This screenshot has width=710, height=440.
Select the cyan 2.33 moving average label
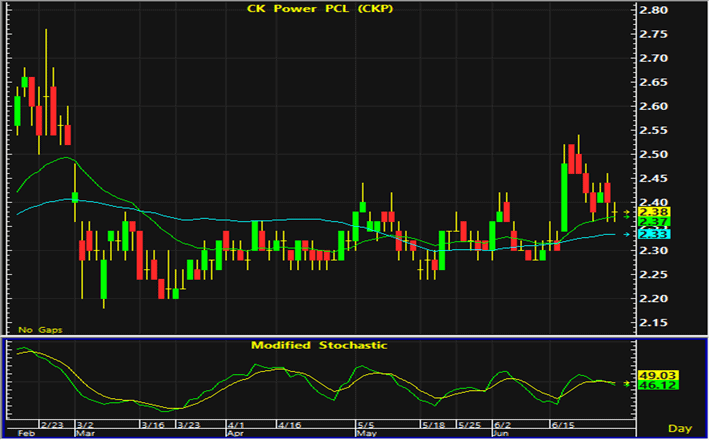[653, 234]
